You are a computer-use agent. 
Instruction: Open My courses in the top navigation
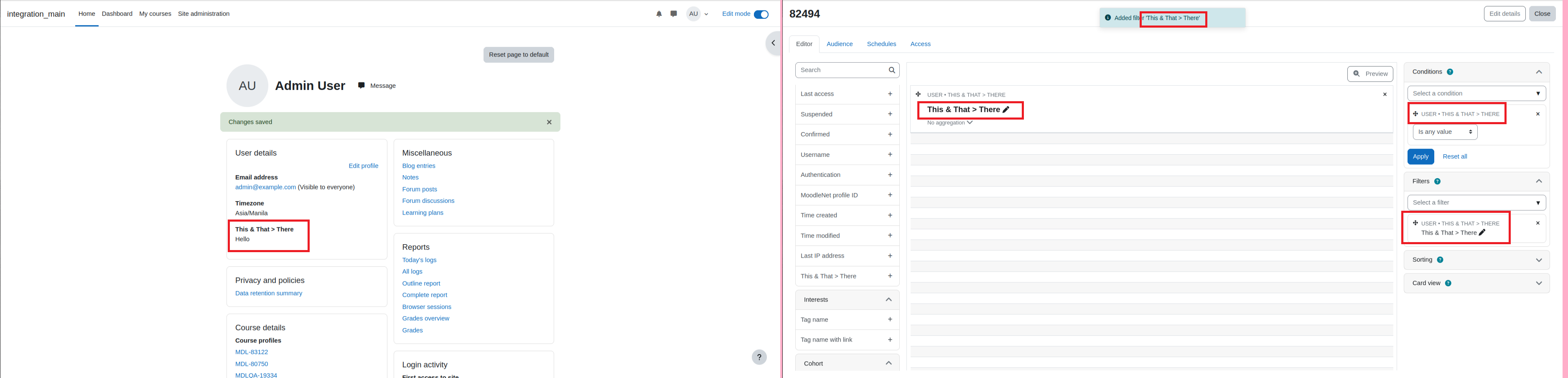[155, 14]
